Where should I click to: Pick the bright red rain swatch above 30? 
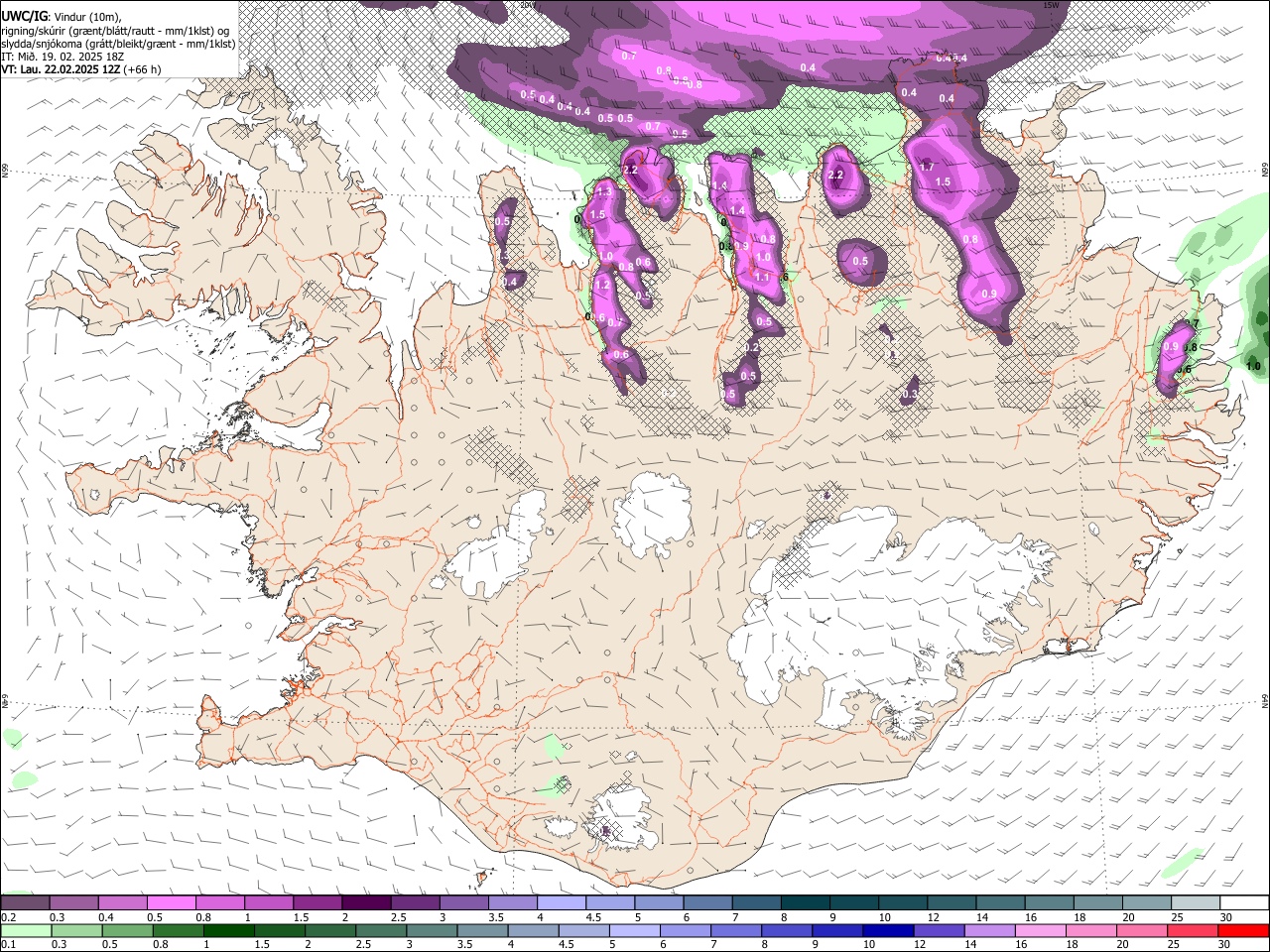click(1242, 930)
